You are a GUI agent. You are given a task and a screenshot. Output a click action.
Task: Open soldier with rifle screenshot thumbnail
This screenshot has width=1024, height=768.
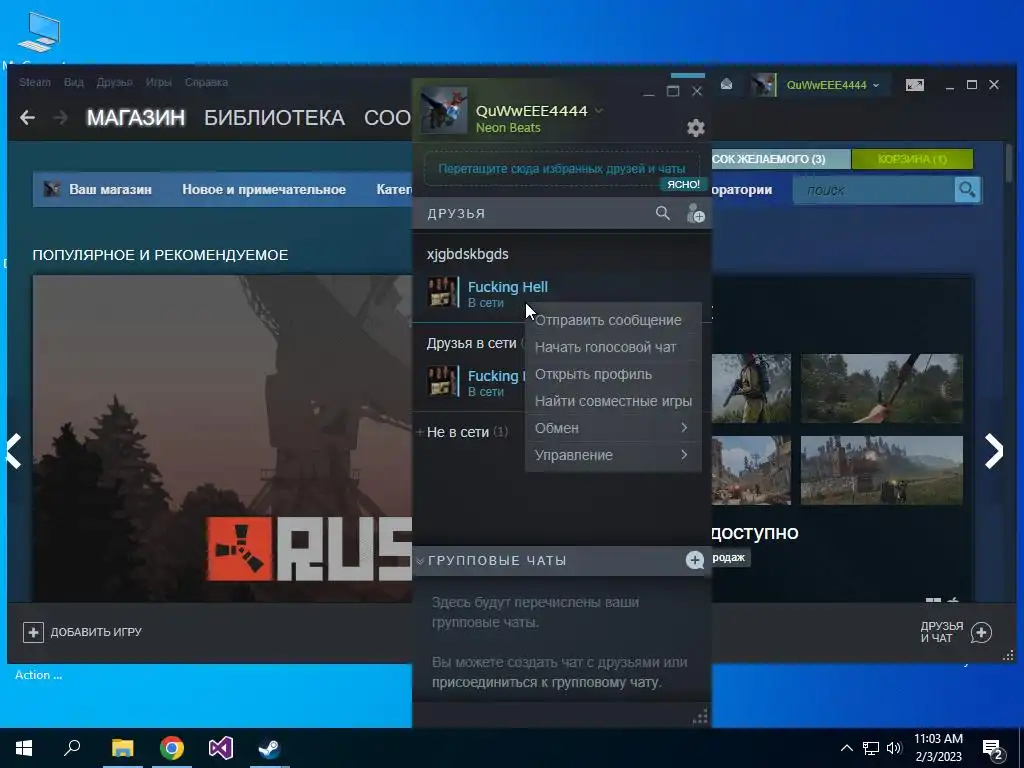click(751, 388)
